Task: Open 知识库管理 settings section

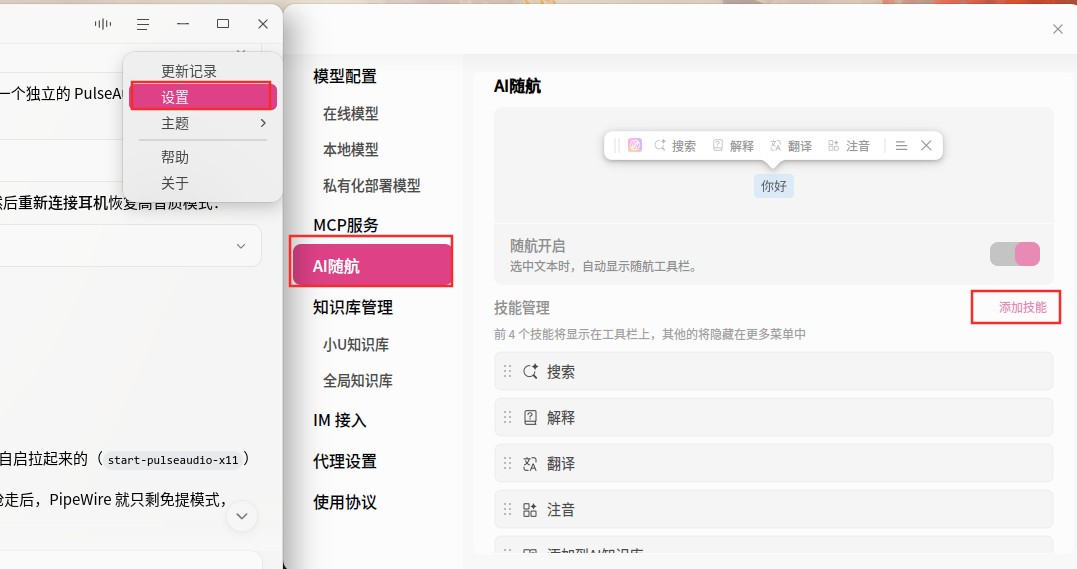Action: coord(353,308)
